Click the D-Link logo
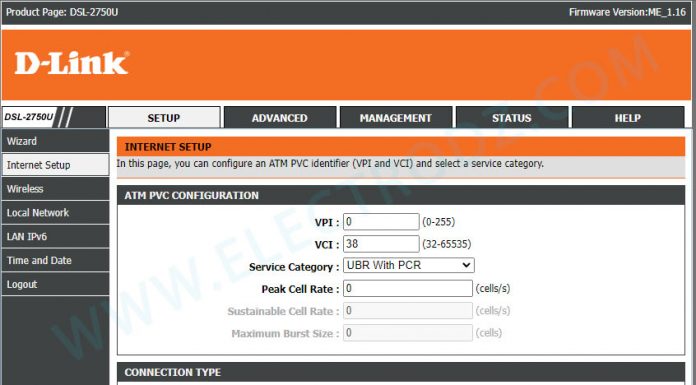This screenshot has width=696, height=385. pyautogui.click(x=72, y=63)
